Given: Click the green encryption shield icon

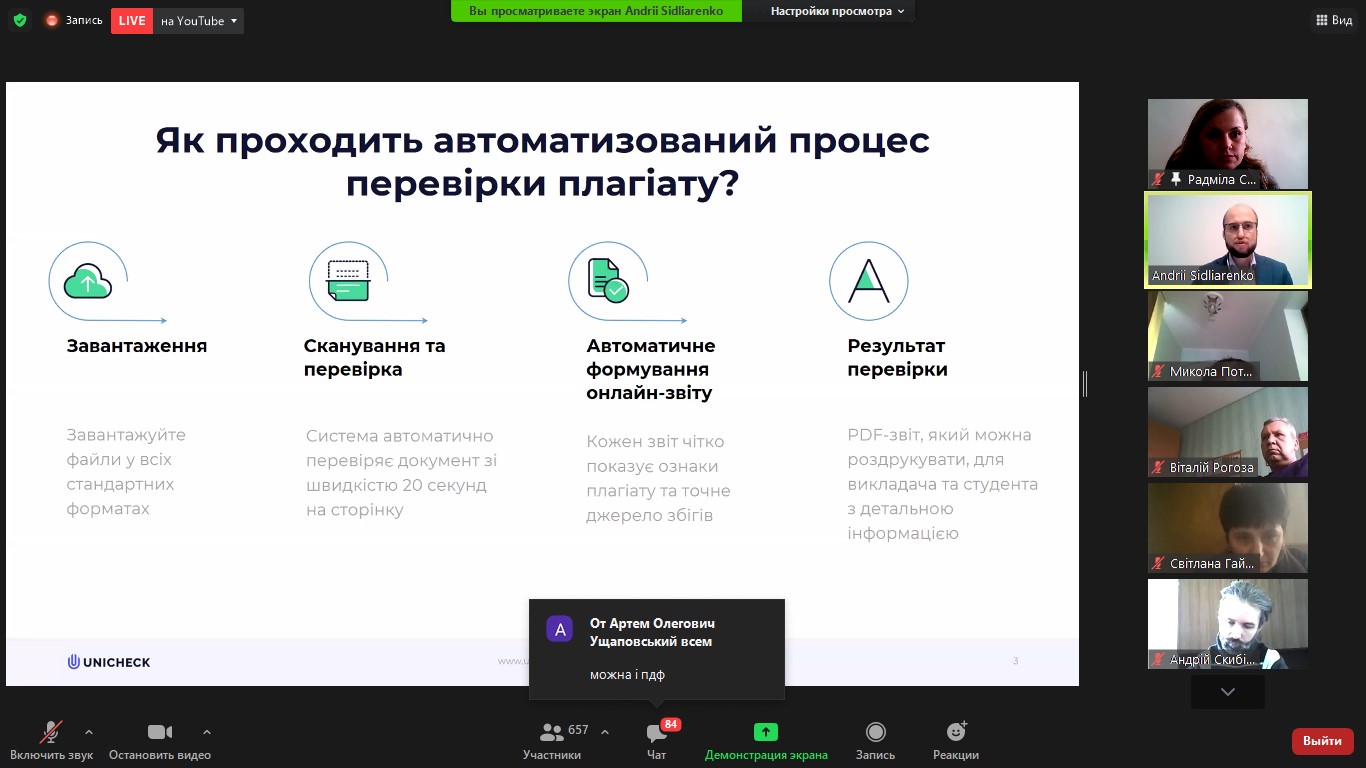Looking at the screenshot, I should tap(20, 20).
